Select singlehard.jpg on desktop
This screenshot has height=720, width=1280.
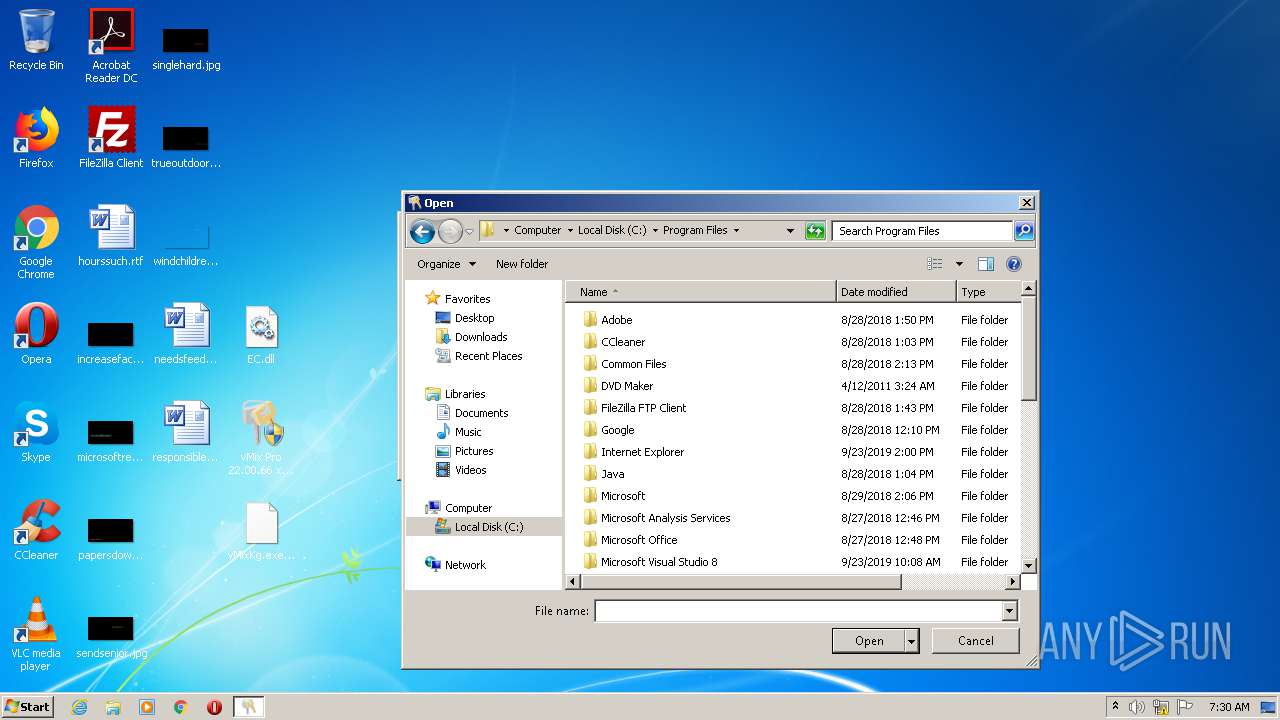186,46
